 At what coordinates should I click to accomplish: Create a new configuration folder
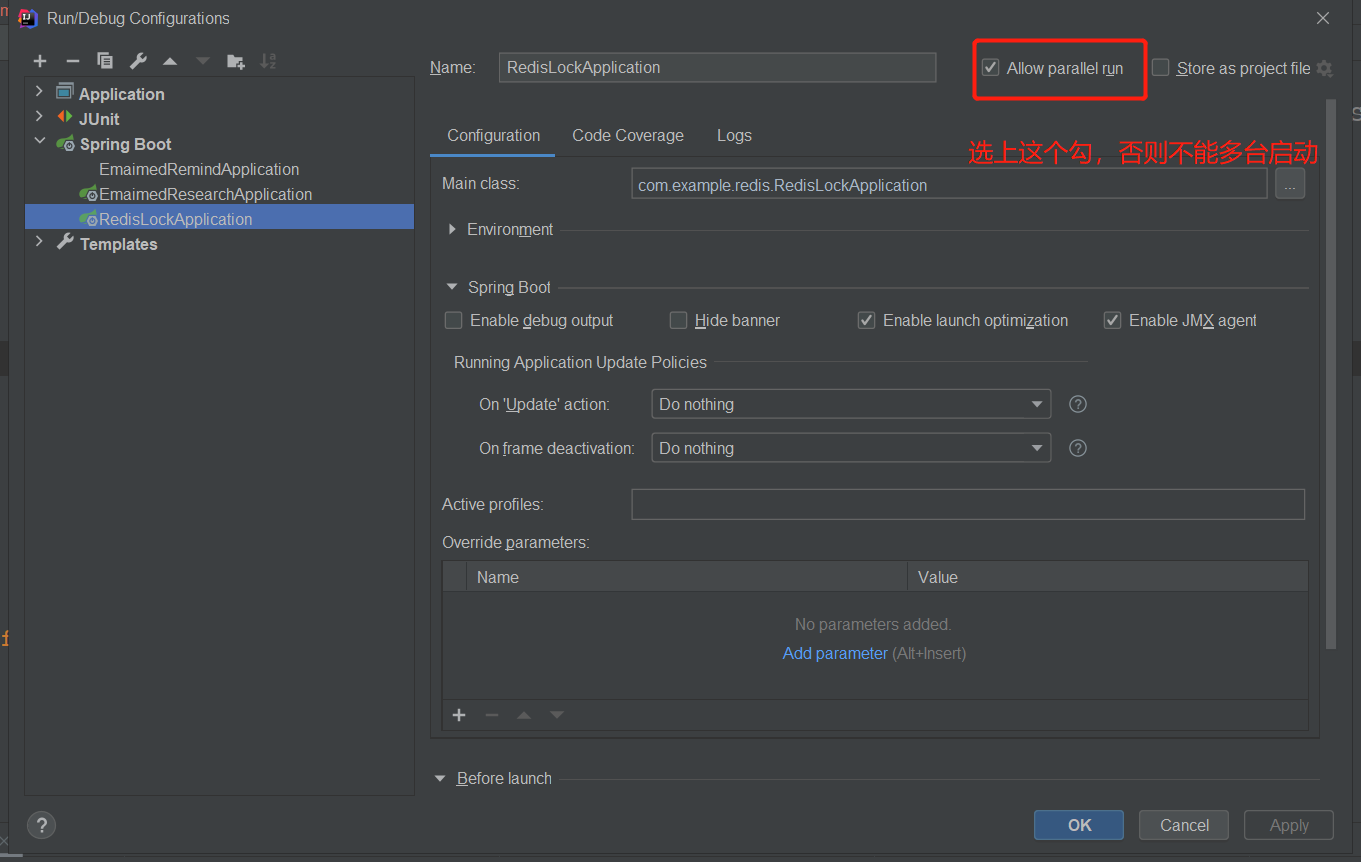click(236, 61)
